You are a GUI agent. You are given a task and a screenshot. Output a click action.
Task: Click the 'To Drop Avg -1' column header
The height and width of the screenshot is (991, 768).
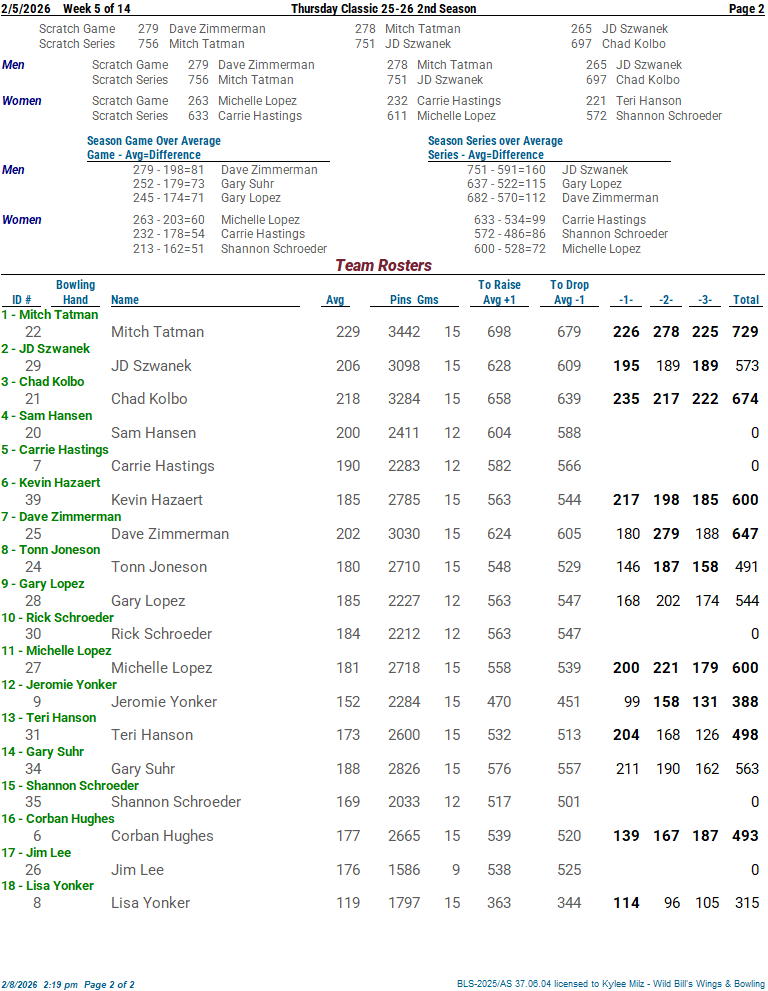click(x=570, y=293)
